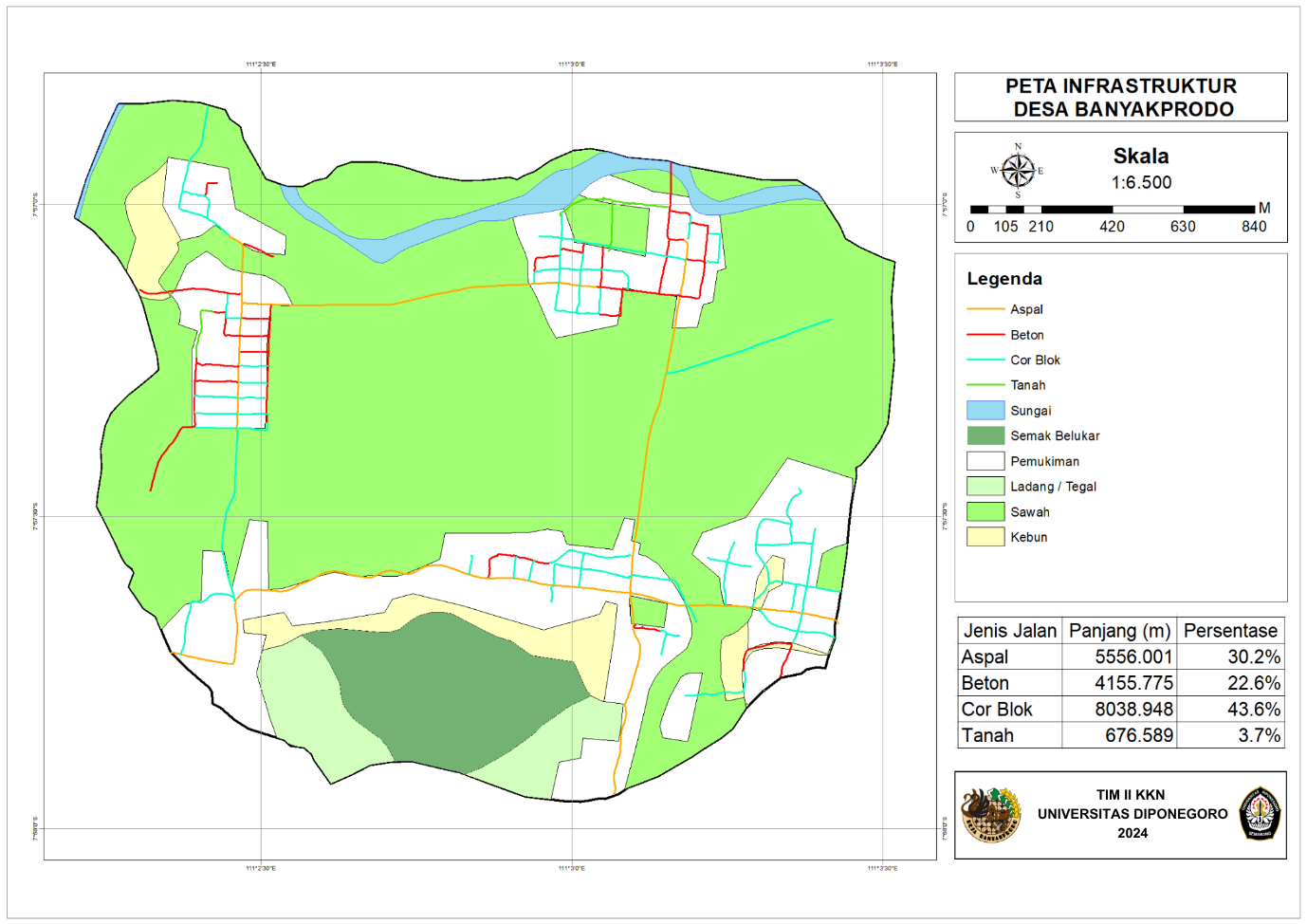
Task: Click the Jenis Jalan table header
Action: [x=1009, y=631]
